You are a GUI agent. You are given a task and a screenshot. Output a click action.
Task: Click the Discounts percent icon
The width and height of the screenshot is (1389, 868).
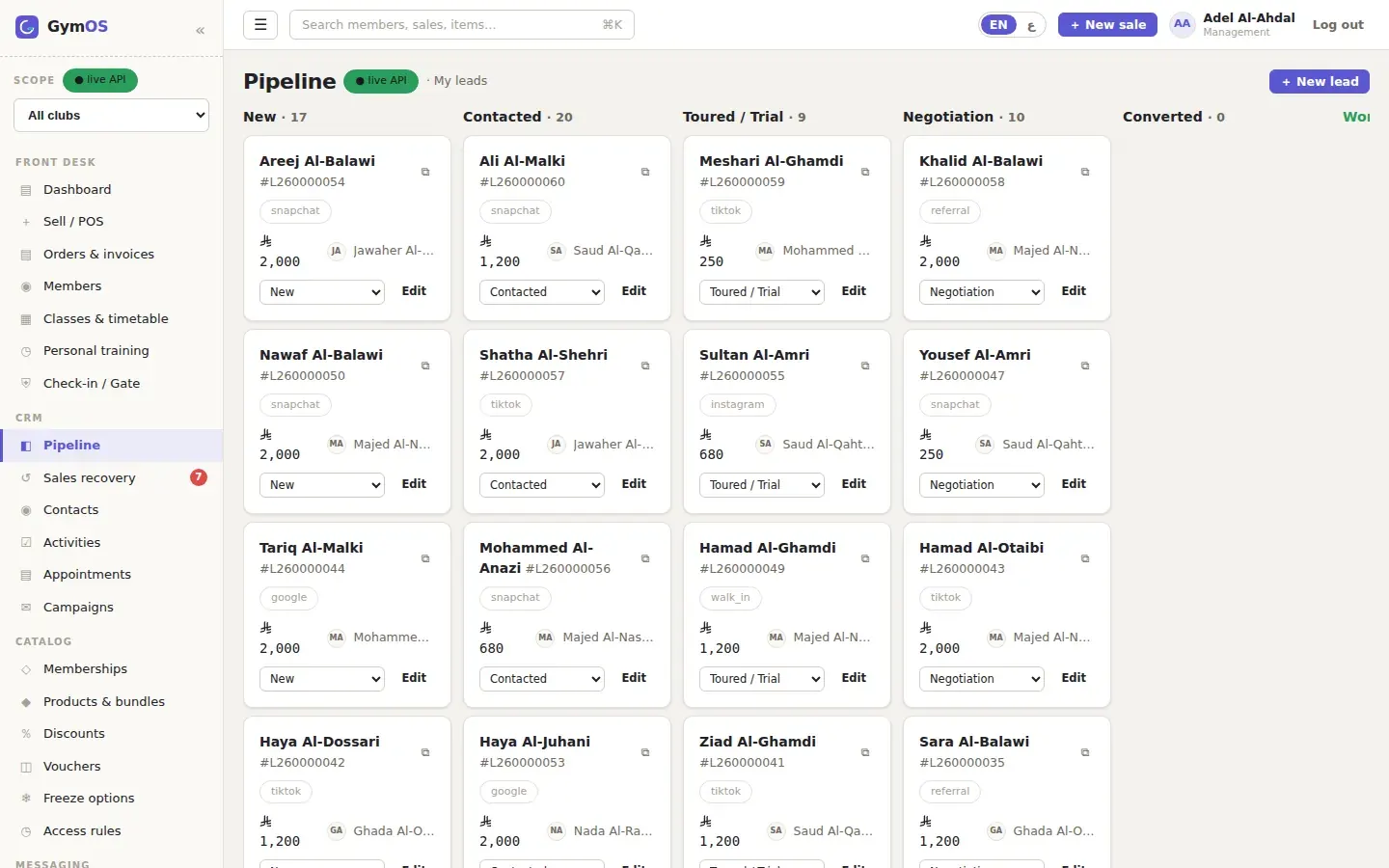[x=26, y=734]
